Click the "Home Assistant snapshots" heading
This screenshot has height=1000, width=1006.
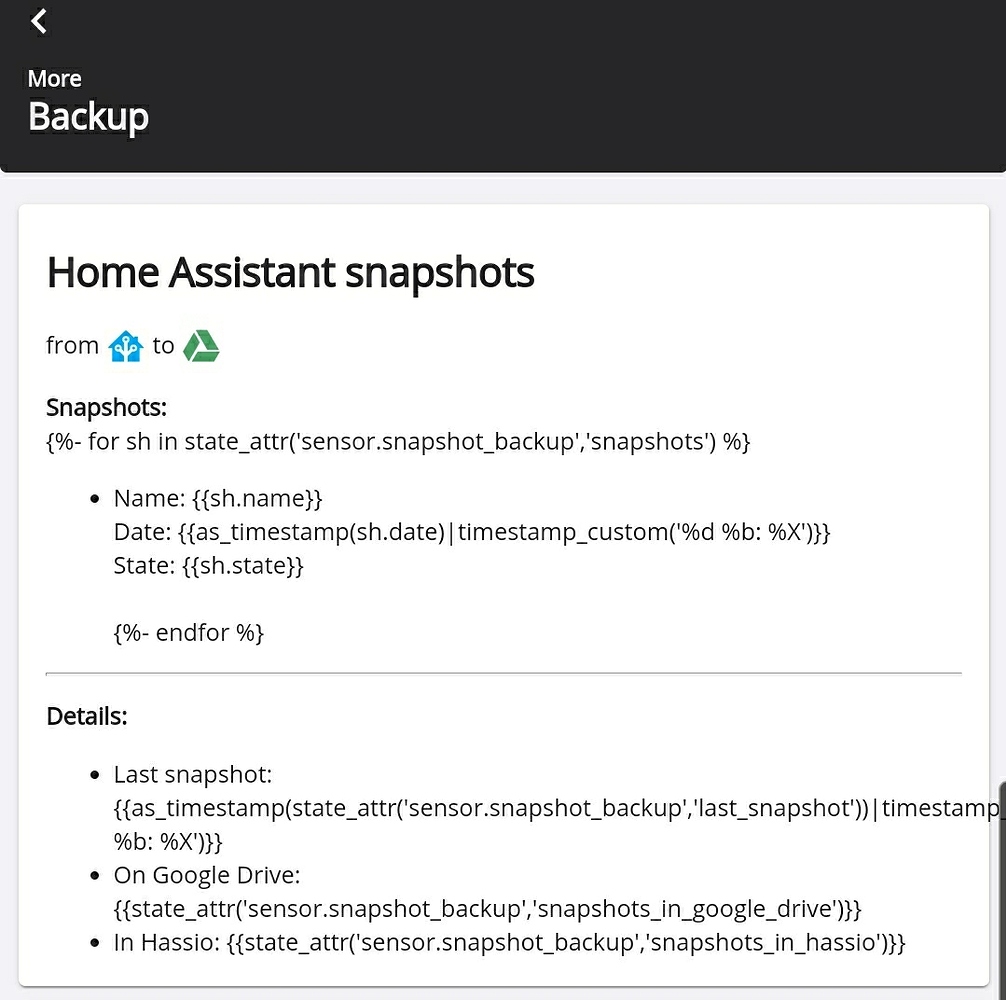coord(290,273)
